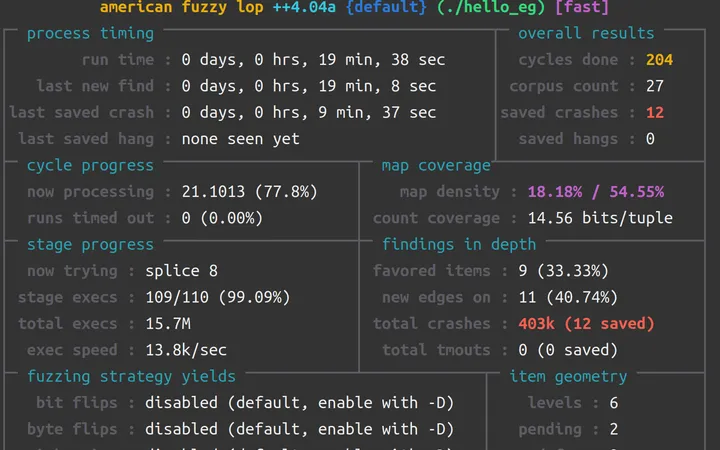The image size is (720, 450).
Task: Click the '{default}' text in the title
Action: click(x=386, y=7)
